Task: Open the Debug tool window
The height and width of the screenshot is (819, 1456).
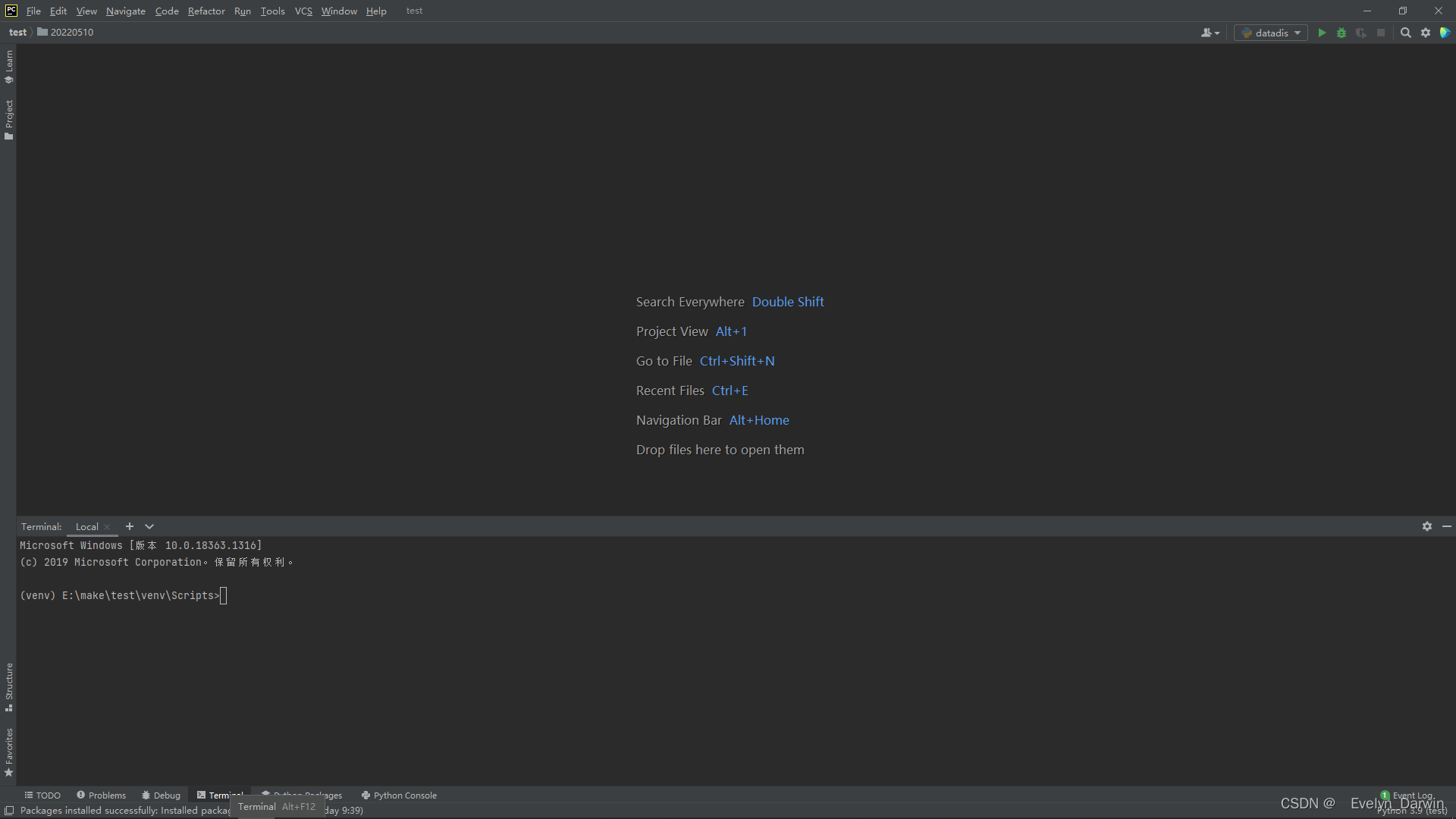Action: click(x=161, y=795)
